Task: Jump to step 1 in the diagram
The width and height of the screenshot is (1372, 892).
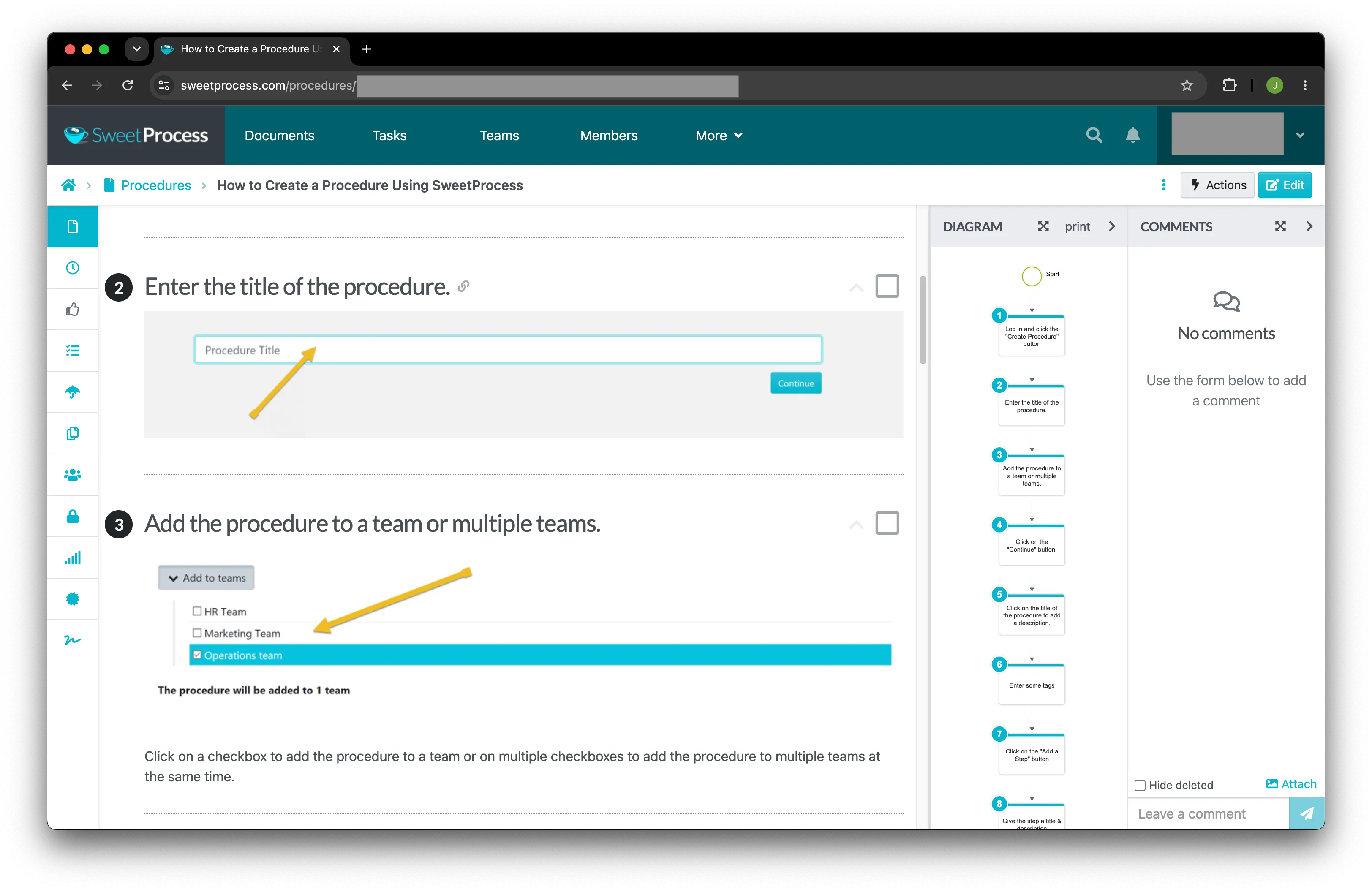Action: tap(1031, 336)
